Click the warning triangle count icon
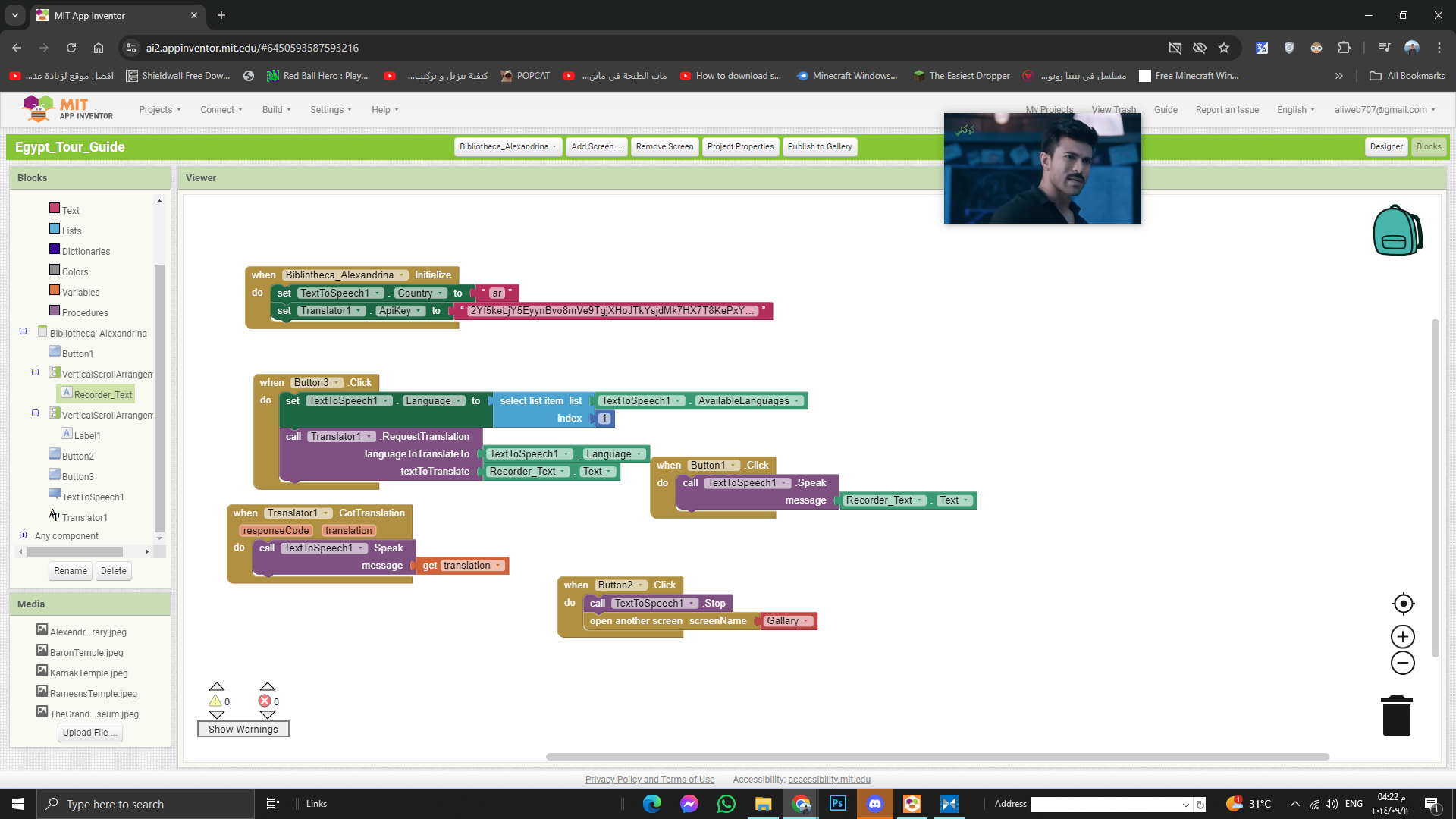This screenshot has width=1456, height=819. 215,701
